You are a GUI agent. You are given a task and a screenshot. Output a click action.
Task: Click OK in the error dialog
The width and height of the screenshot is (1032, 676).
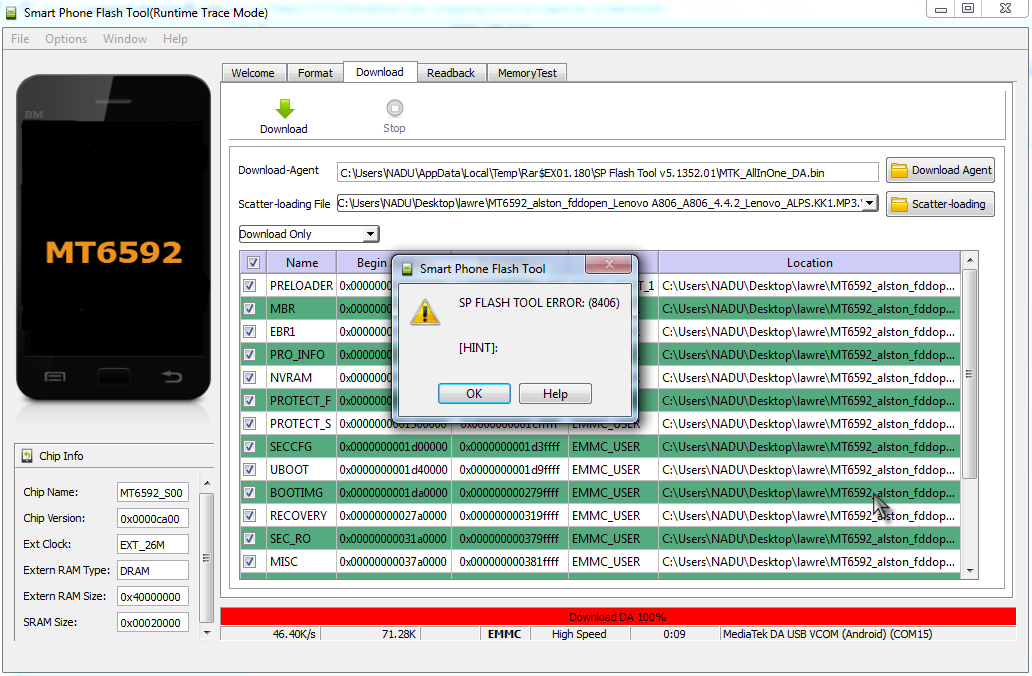click(474, 394)
